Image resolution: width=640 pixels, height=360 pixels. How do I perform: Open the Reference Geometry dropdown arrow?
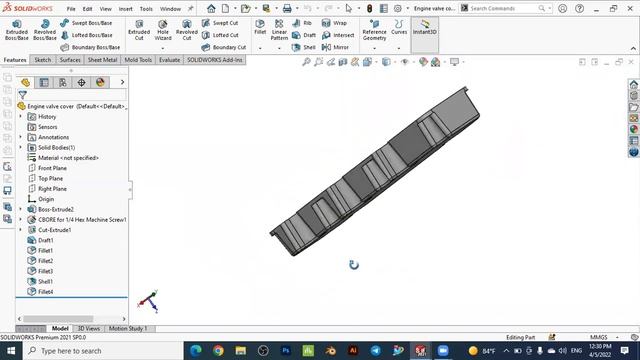point(374,48)
